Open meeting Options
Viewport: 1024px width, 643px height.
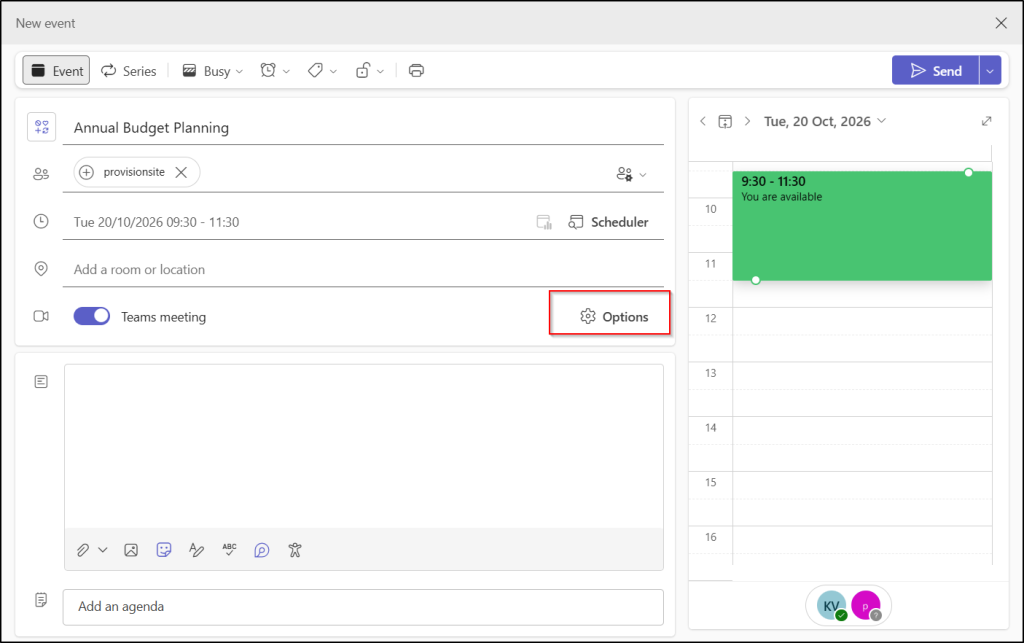pyautogui.click(x=614, y=317)
